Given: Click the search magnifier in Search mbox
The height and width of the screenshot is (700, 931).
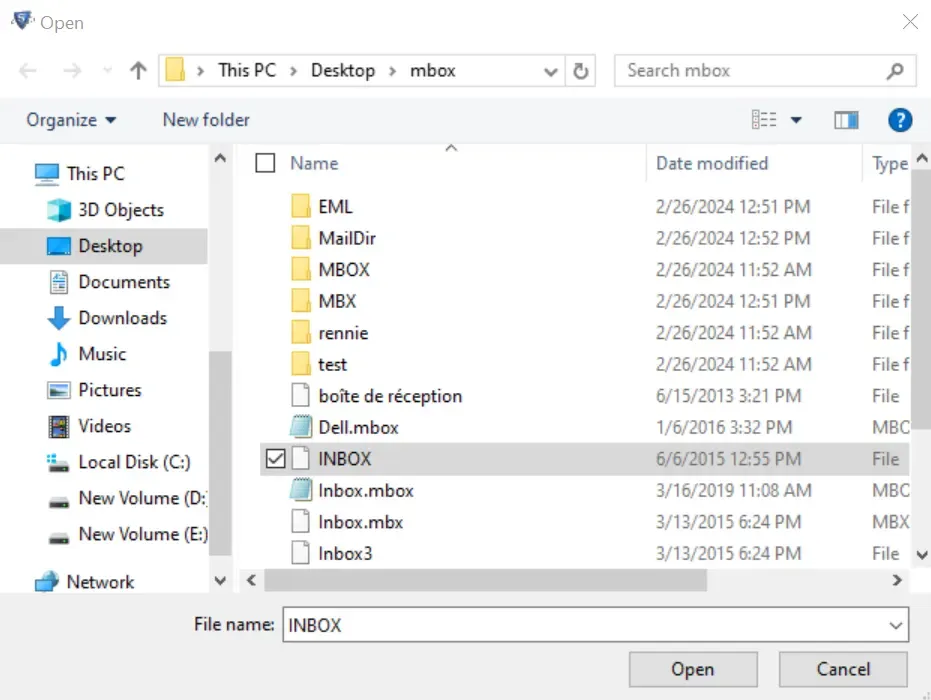Looking at the screenshot, I should pyautogui.click(x=897, y=70).
